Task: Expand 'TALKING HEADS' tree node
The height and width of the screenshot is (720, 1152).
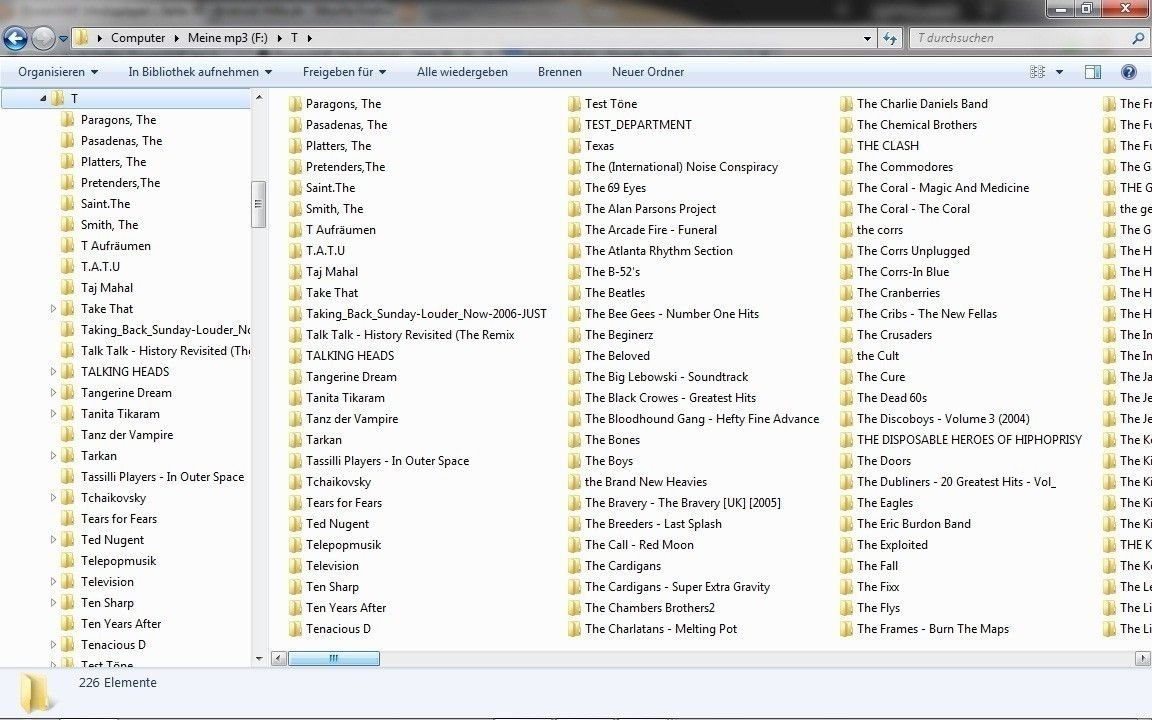Action: pyautogui.click(x=53, y=372)
